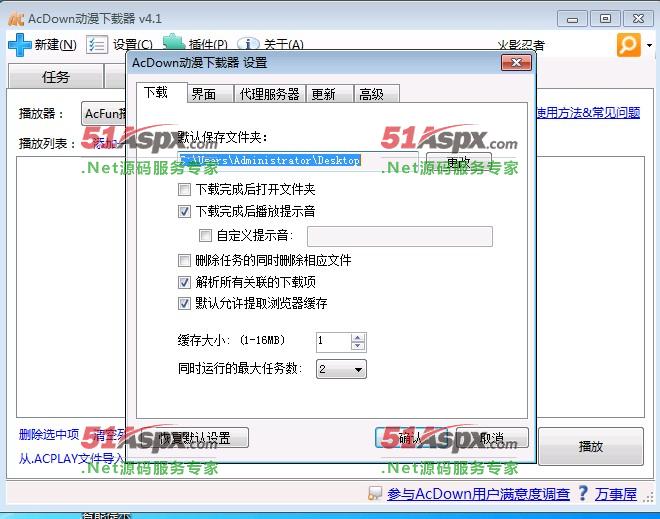Click the 火影忍者 search box text
Viewport: 660px width, 519px height.
[521, 45]
